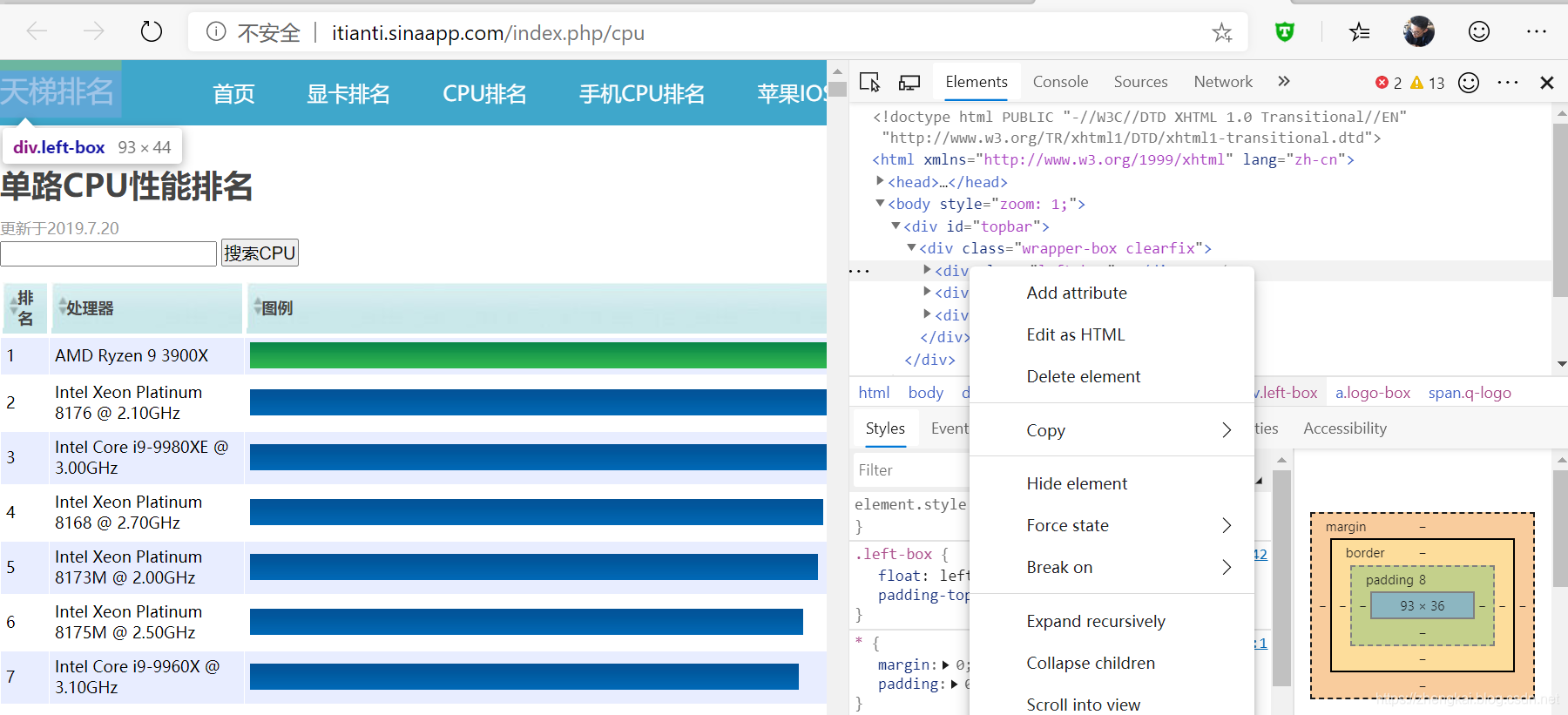Viewport: 1568px width, 715px height.
Task: Click the AMD Ryzen 9 3900X green bar
Action: [537, 355]
